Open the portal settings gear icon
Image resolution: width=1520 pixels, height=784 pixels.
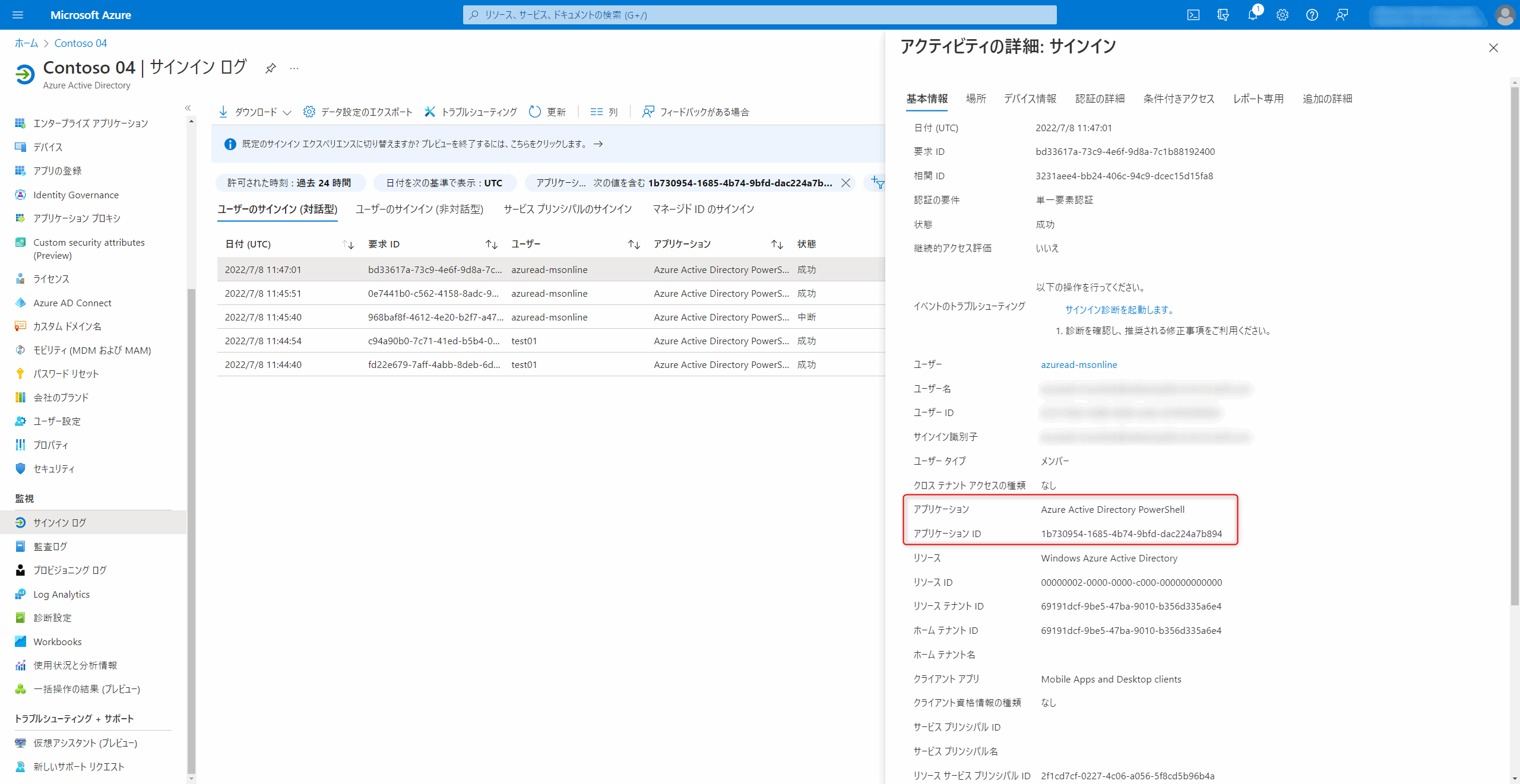click(x=1282, y=15)
